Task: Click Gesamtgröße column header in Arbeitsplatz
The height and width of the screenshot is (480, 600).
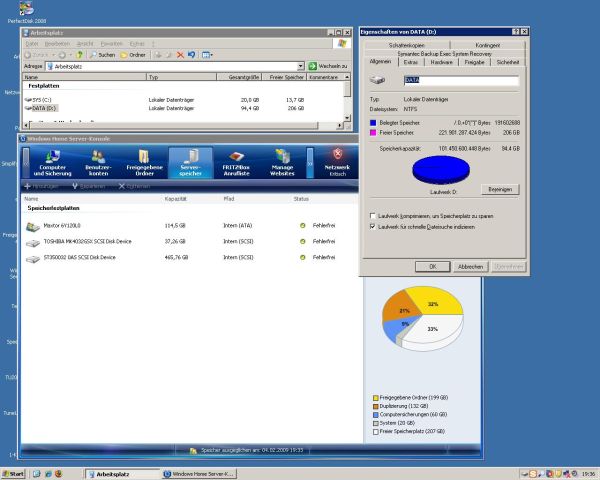Action: (239, 77)
